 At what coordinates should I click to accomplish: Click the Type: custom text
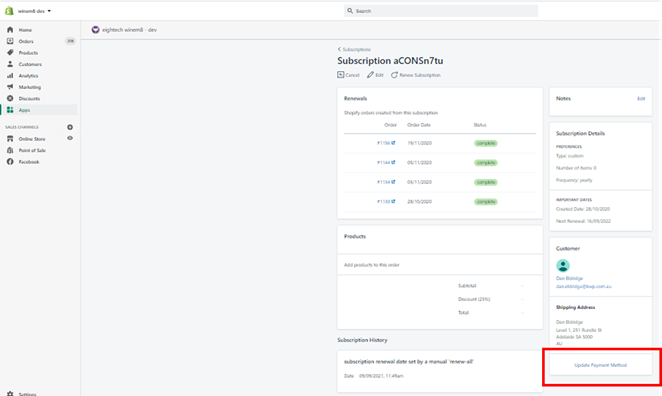pos(570,156)
